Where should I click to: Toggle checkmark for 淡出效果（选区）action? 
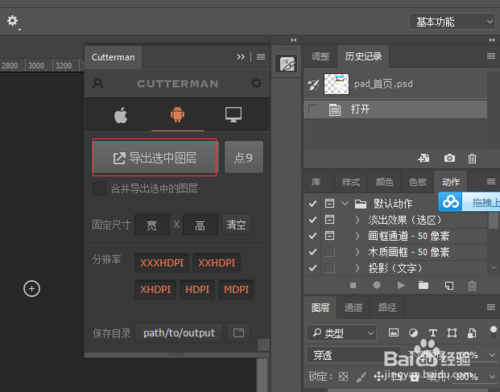coord(313,219)
